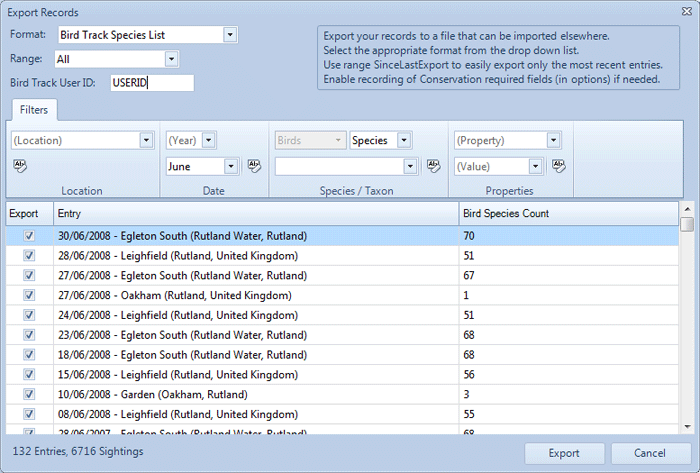
Task: Select the 27/06/2008 Oakham row text
Action: click(x=175, y=295)
